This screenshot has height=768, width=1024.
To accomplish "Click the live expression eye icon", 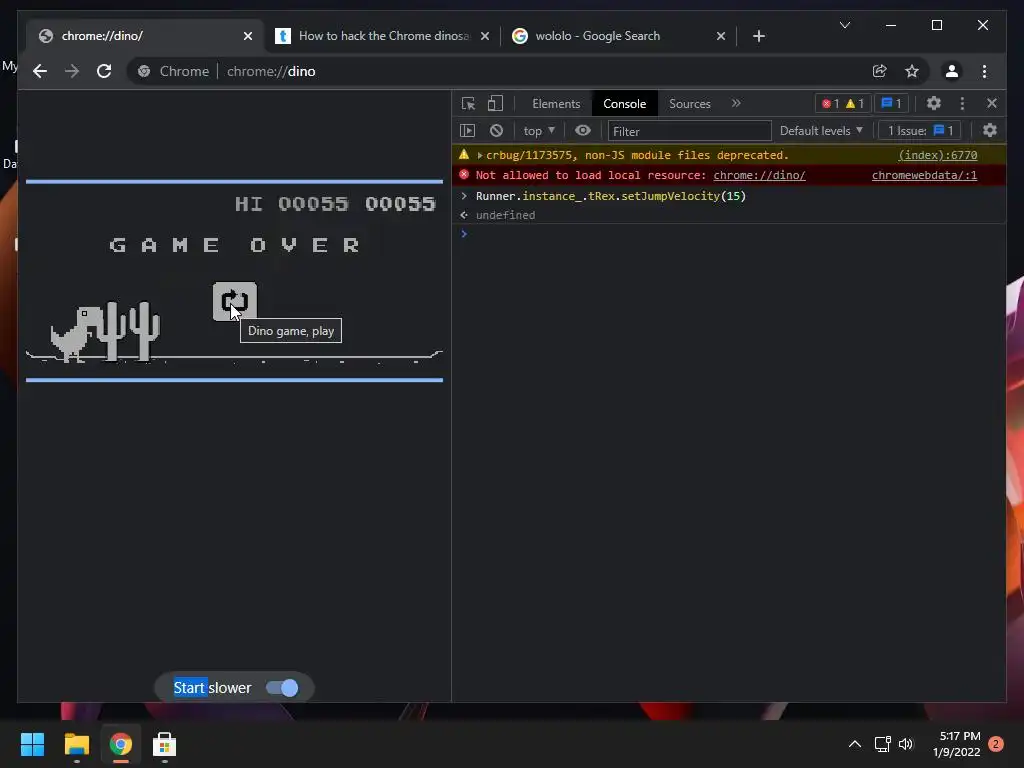I will pyautogui.click(x=583, y=131).
